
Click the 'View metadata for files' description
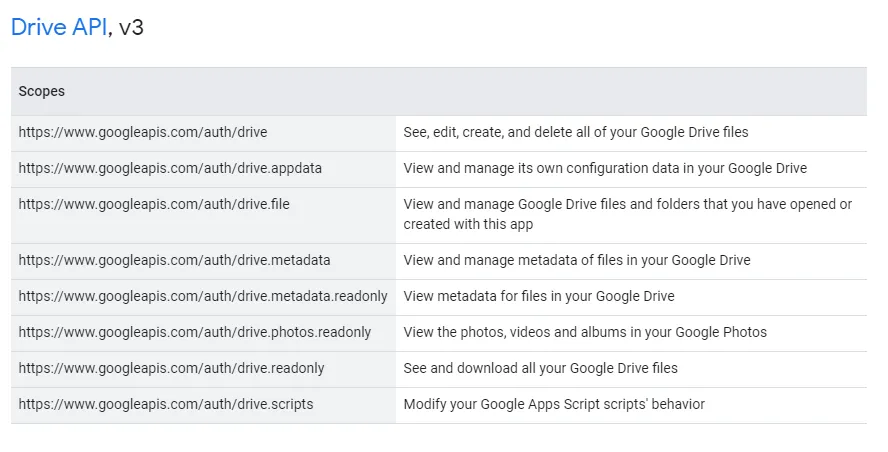tap(539, 296)
